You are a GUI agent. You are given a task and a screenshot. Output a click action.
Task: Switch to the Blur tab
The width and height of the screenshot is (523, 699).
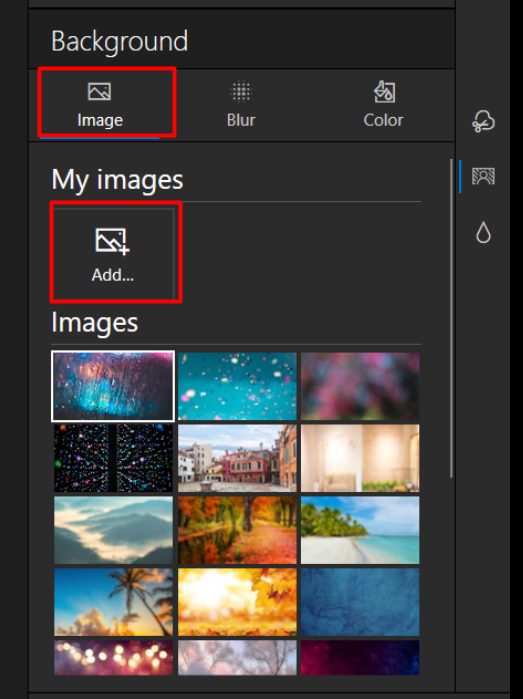pyautogui.click(x=241, y=105)
